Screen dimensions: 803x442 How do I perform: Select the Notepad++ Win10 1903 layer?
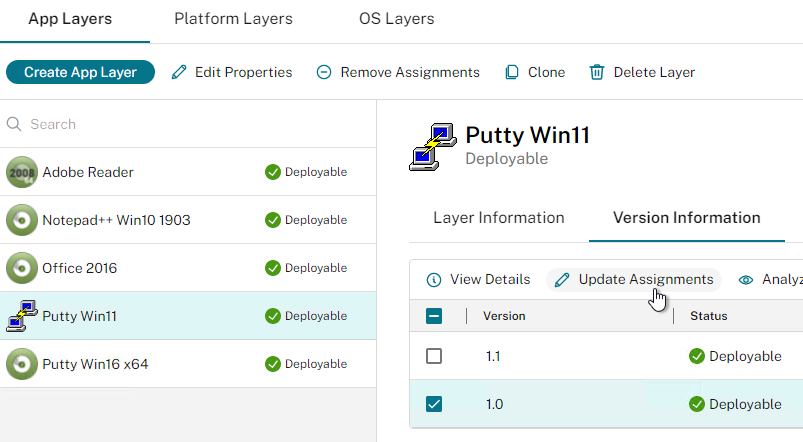[188, 220]
